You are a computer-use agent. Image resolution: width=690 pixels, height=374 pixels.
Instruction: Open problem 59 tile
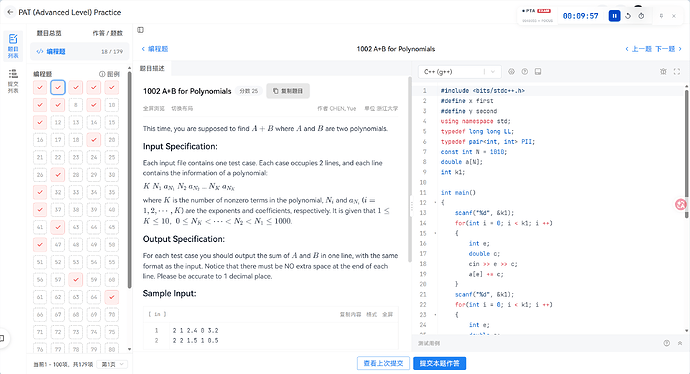click(x=94, y=279)
